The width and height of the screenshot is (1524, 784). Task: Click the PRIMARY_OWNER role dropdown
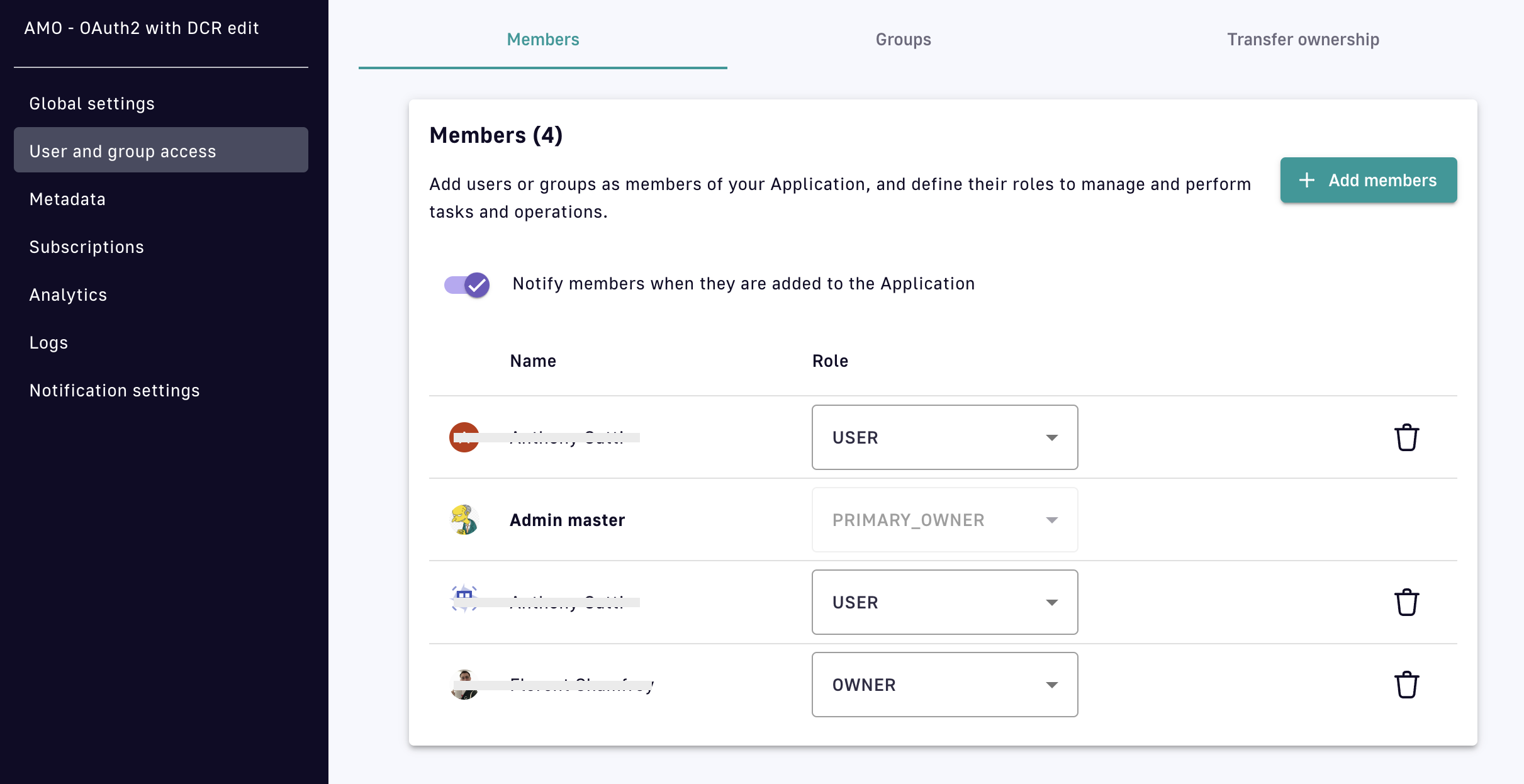[x=944, y=520]
